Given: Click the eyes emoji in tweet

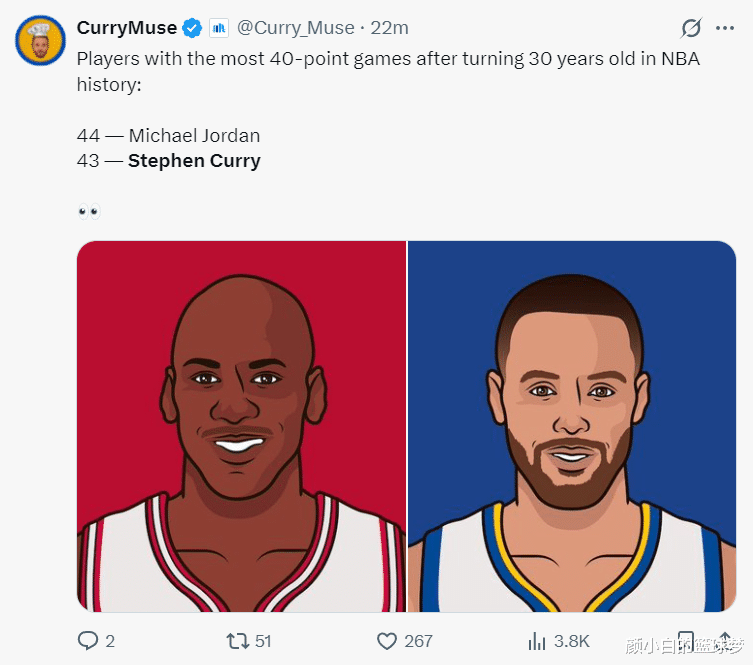Looking at the screenshot, I should [x=89, y=212].
